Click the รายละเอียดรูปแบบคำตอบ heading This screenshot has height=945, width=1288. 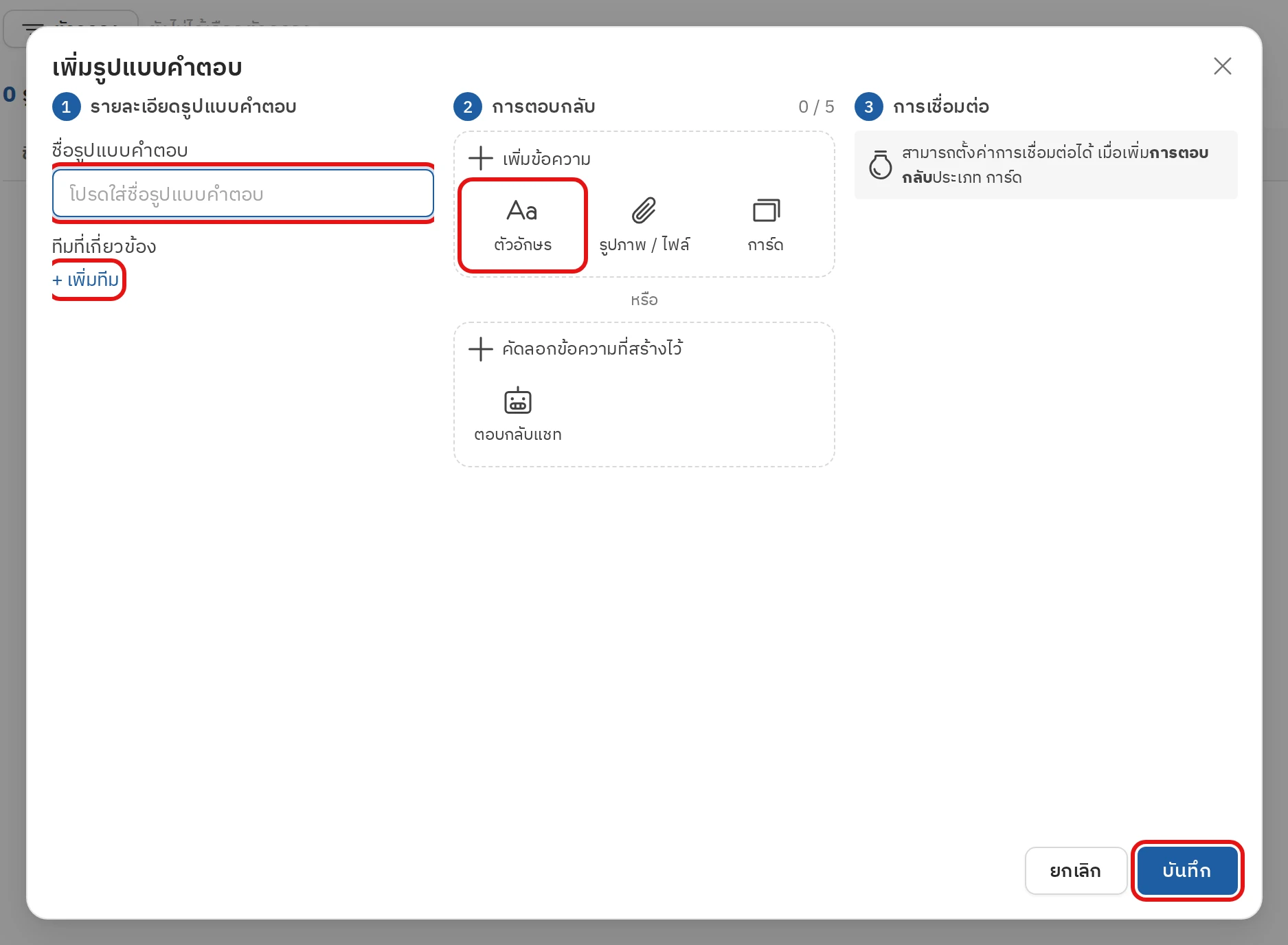(193, 107)
